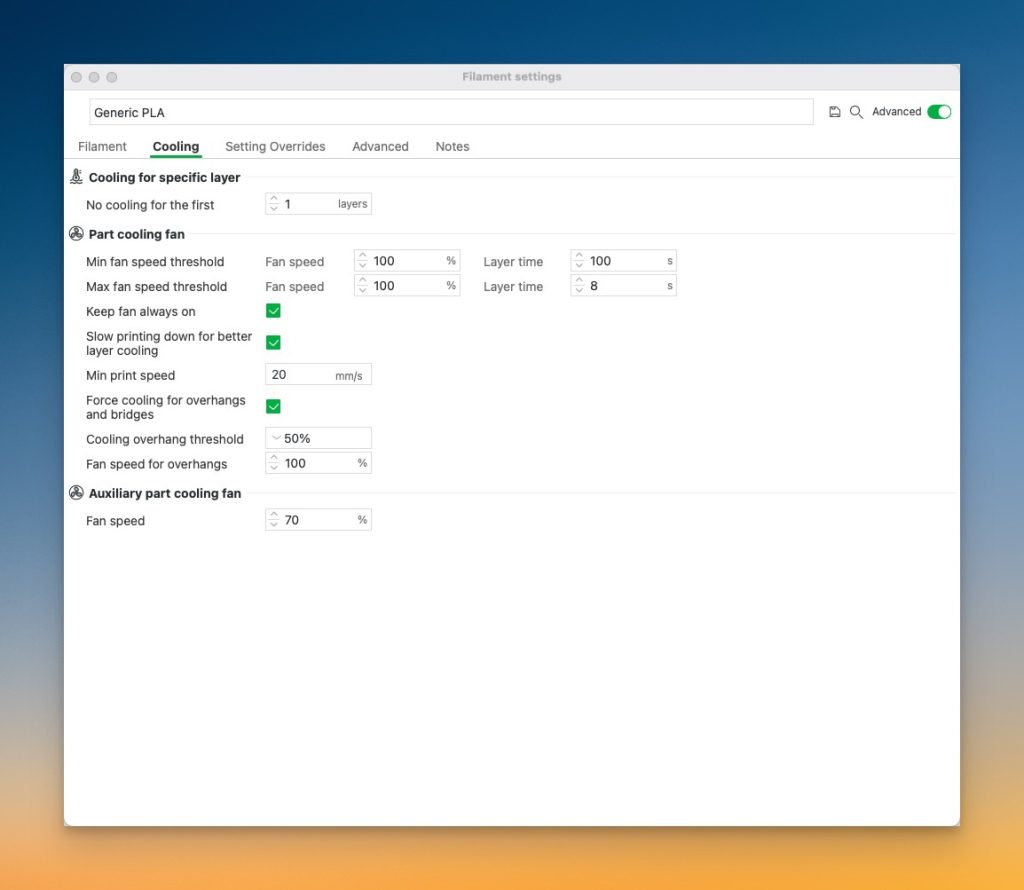This screenshot has height=890, width=1024.
Task: Click the stepper on Fan speed for overhangs
Action: 274,463
